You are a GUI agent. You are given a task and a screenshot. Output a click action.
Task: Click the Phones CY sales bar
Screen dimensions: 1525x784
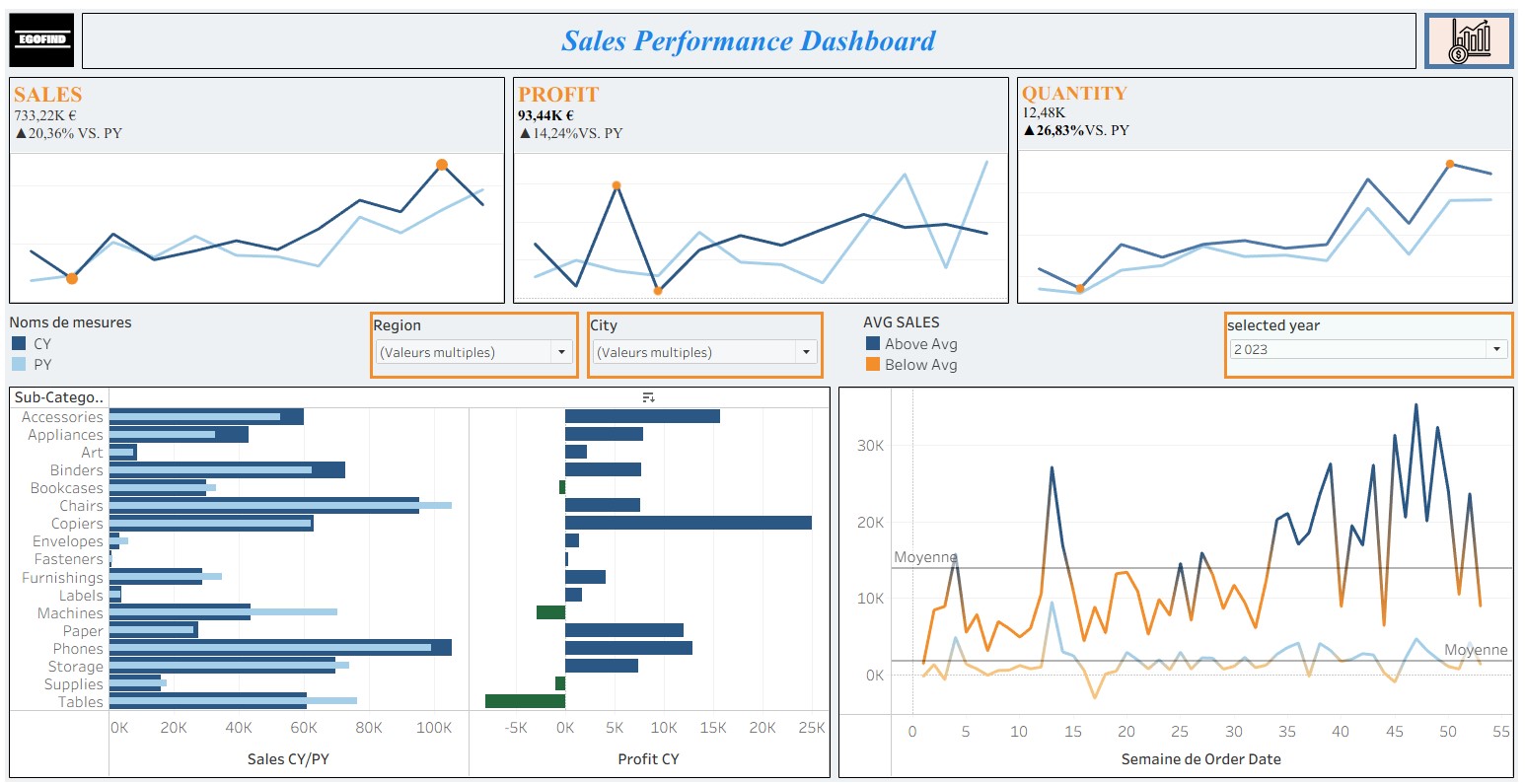tap(280, 648)
